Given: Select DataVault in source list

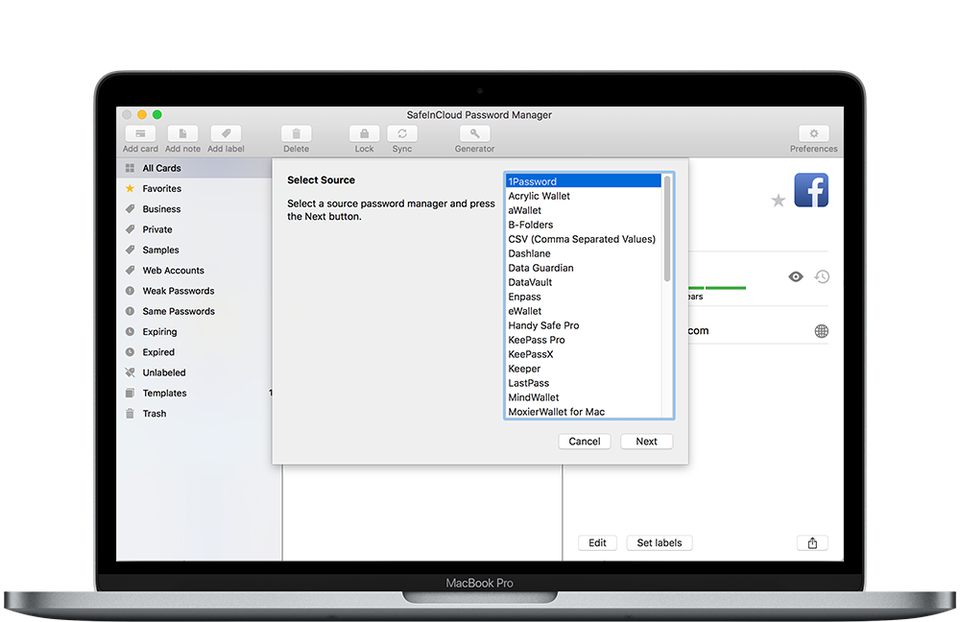Looking at the screenshot, I should point(583,282).
